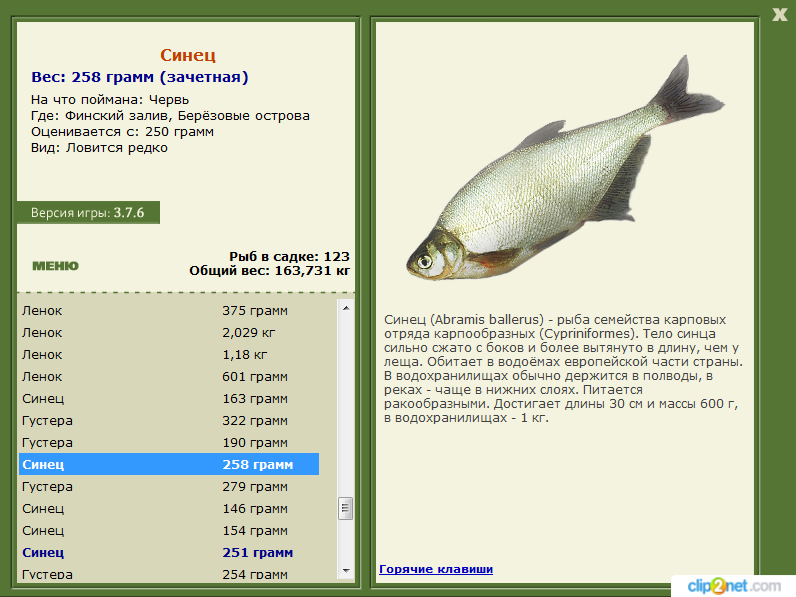Image resolution: width=796 pixels, height=597 pixels.
Task: Select the bold Синец 251 грамм row
Action: pyautogui.click(x=169, y=552)
